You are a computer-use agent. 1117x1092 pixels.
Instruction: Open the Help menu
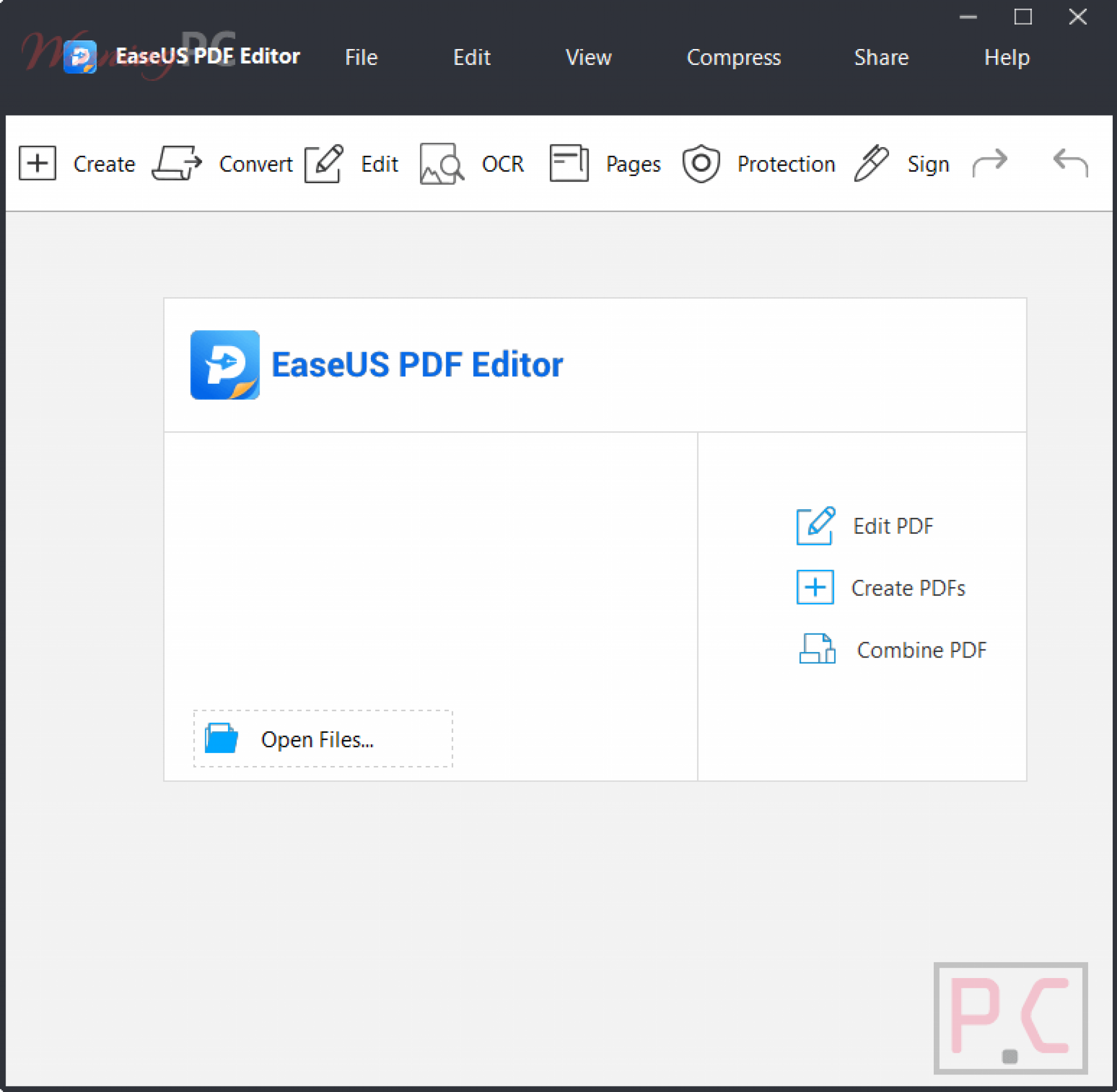pyautogui.click(x=1007, y=58)
